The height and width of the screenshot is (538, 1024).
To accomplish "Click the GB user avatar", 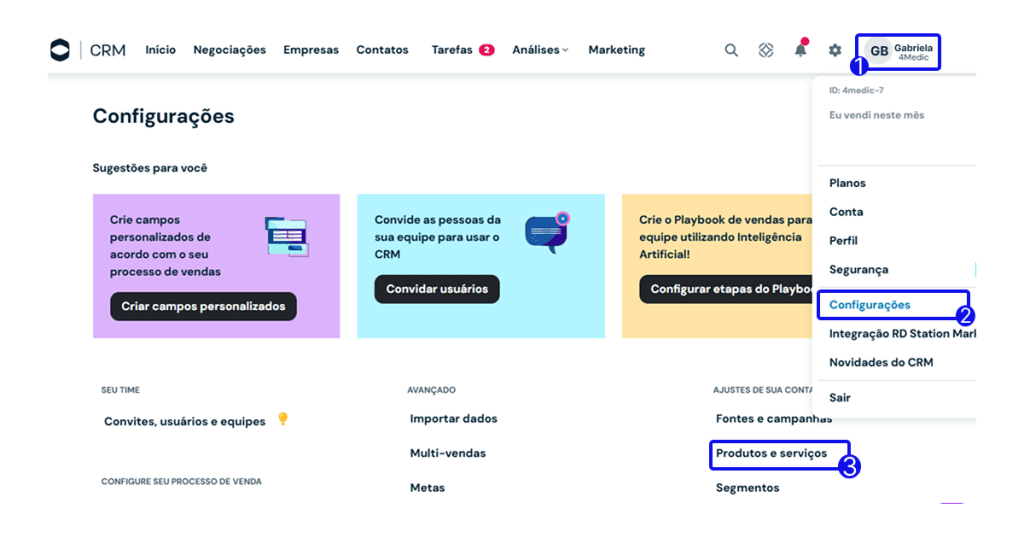I will point(879,51).
